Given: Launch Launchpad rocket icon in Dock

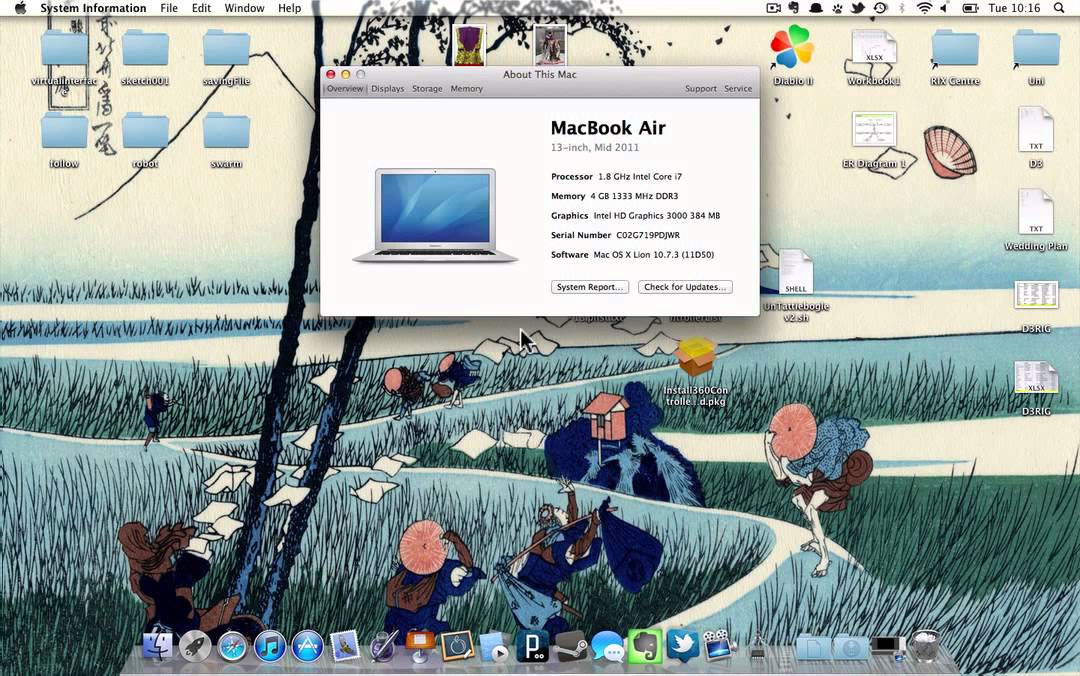Looking at the screenshot, I should [x=195, y=646].
